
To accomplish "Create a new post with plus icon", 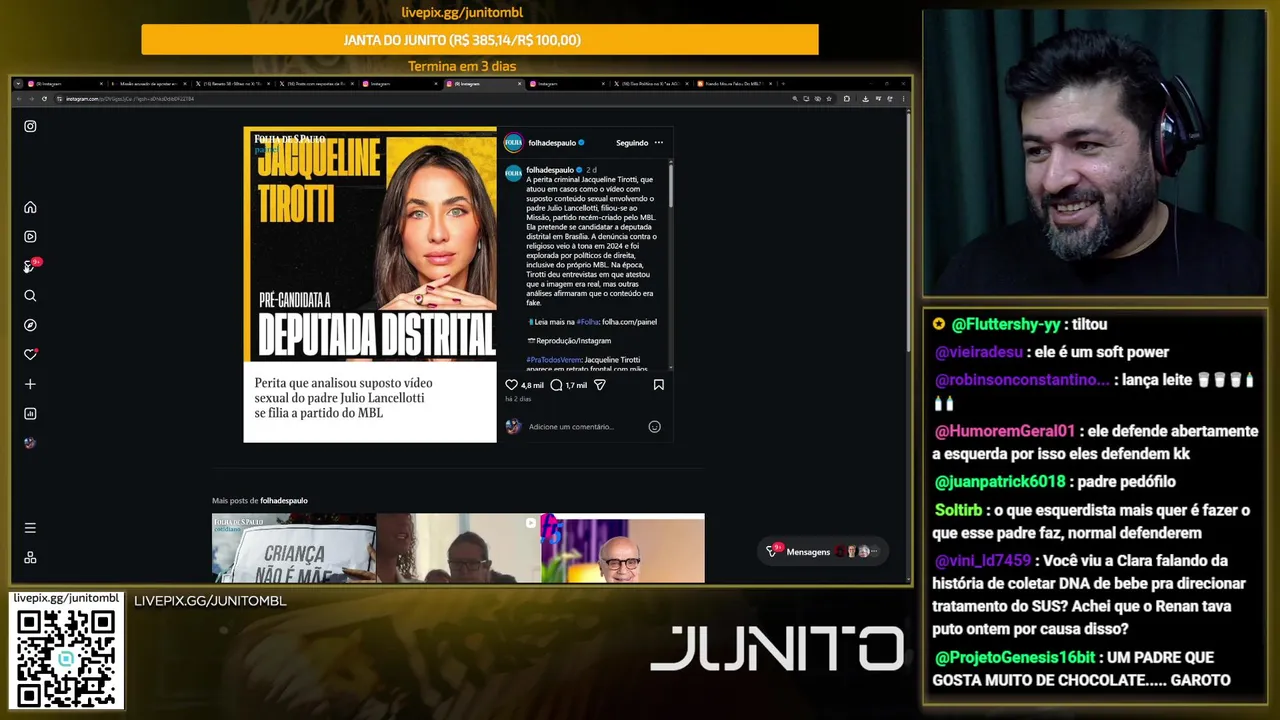I will pos(30,384).
